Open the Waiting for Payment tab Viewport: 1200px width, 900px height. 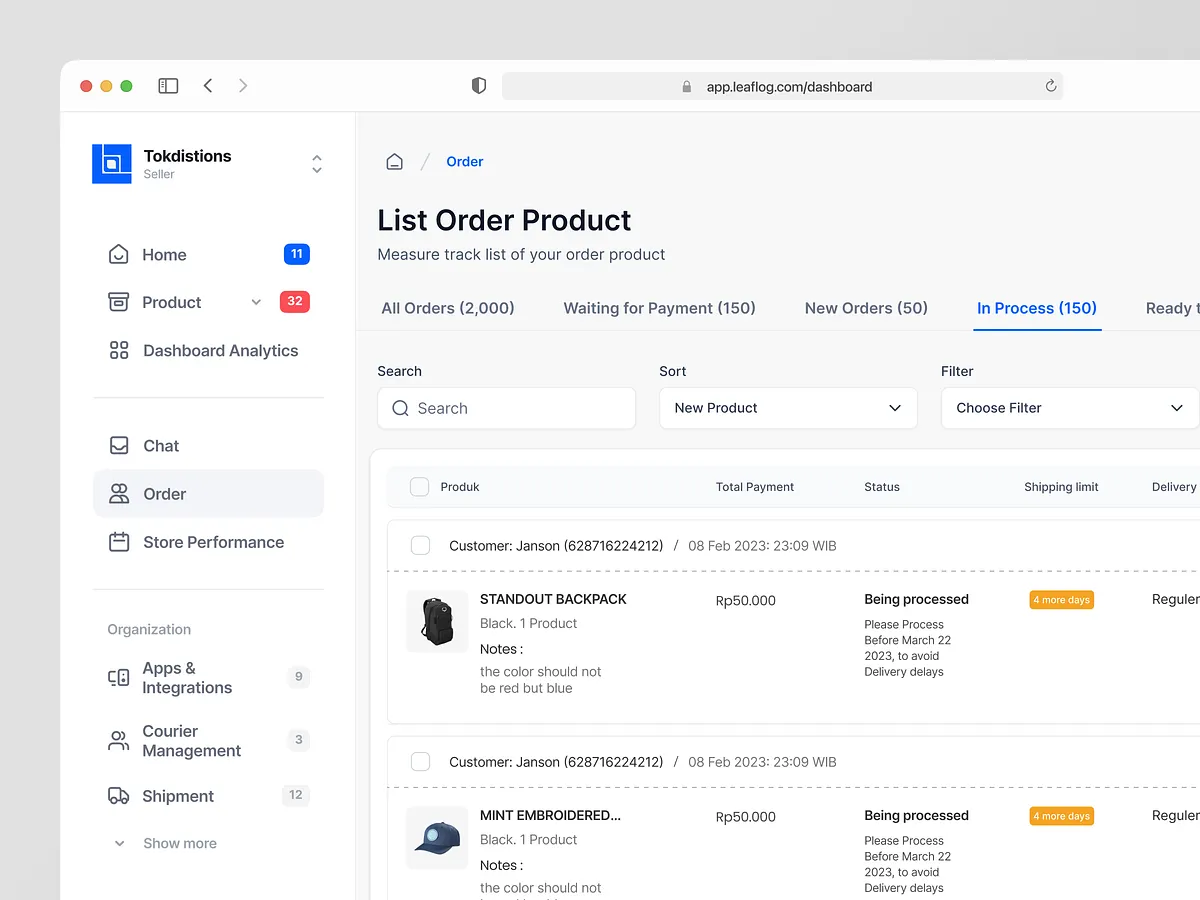tap(659, 308)
